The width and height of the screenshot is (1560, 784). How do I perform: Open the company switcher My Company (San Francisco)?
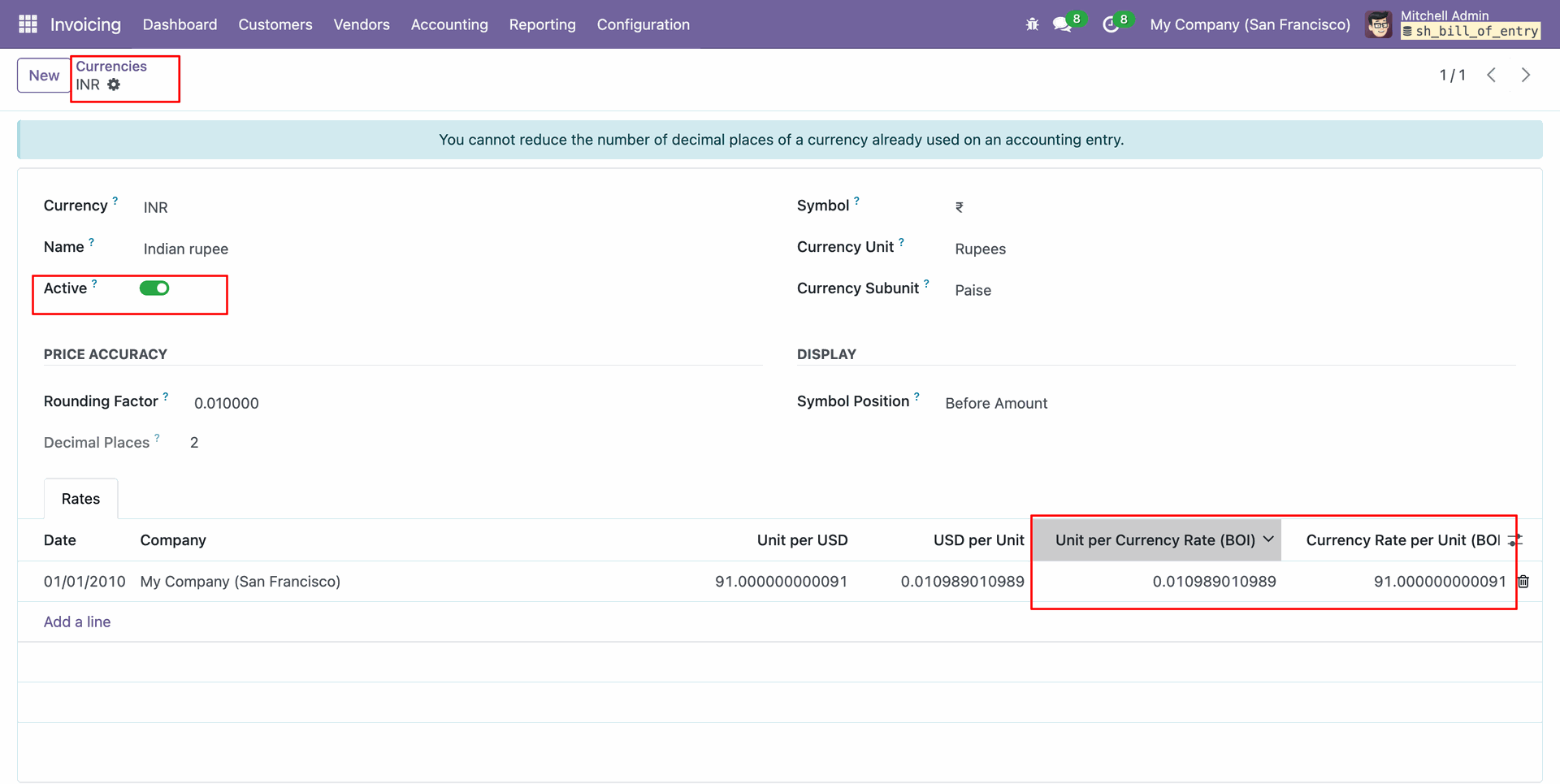1250,24
